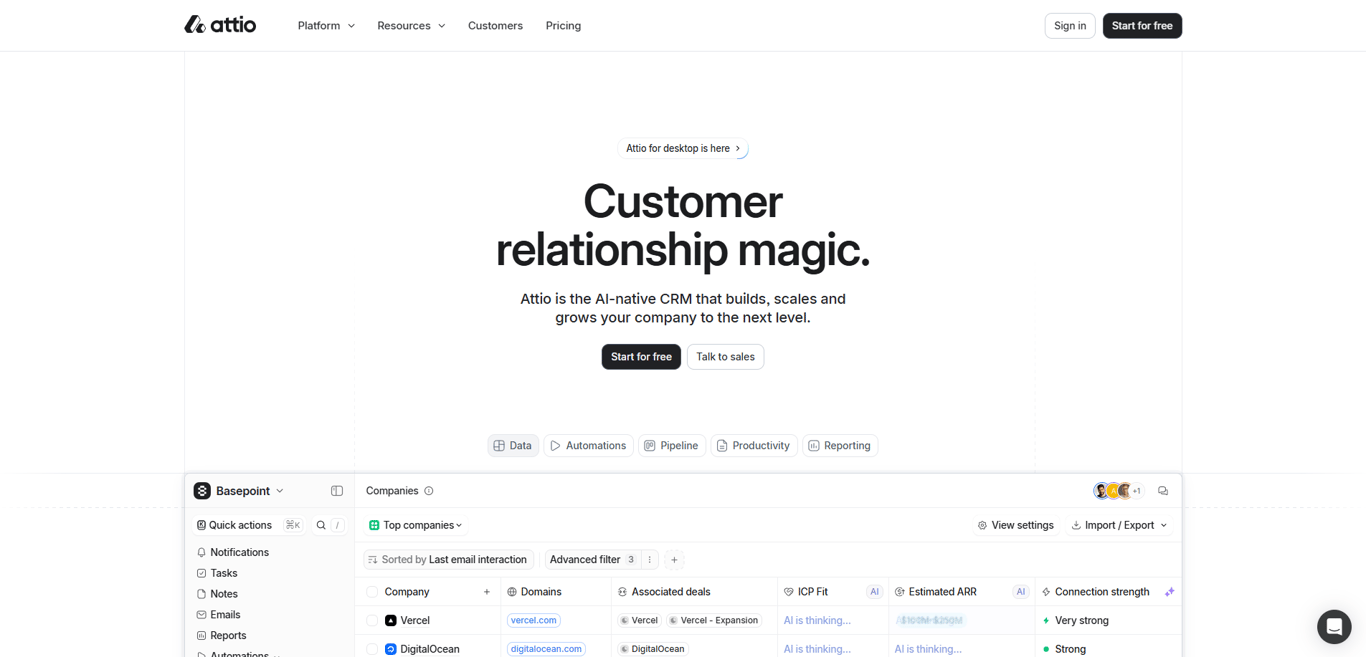The height and width of the screenshot is (657, 1366).
Task: Open Import / Export dropdown
Action: click(x=1119, y=525)
